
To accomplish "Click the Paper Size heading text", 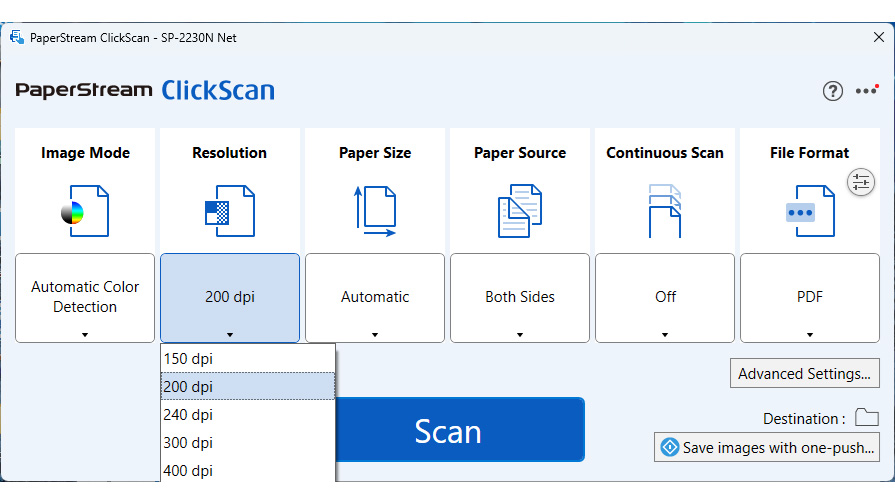I will 375,153.
